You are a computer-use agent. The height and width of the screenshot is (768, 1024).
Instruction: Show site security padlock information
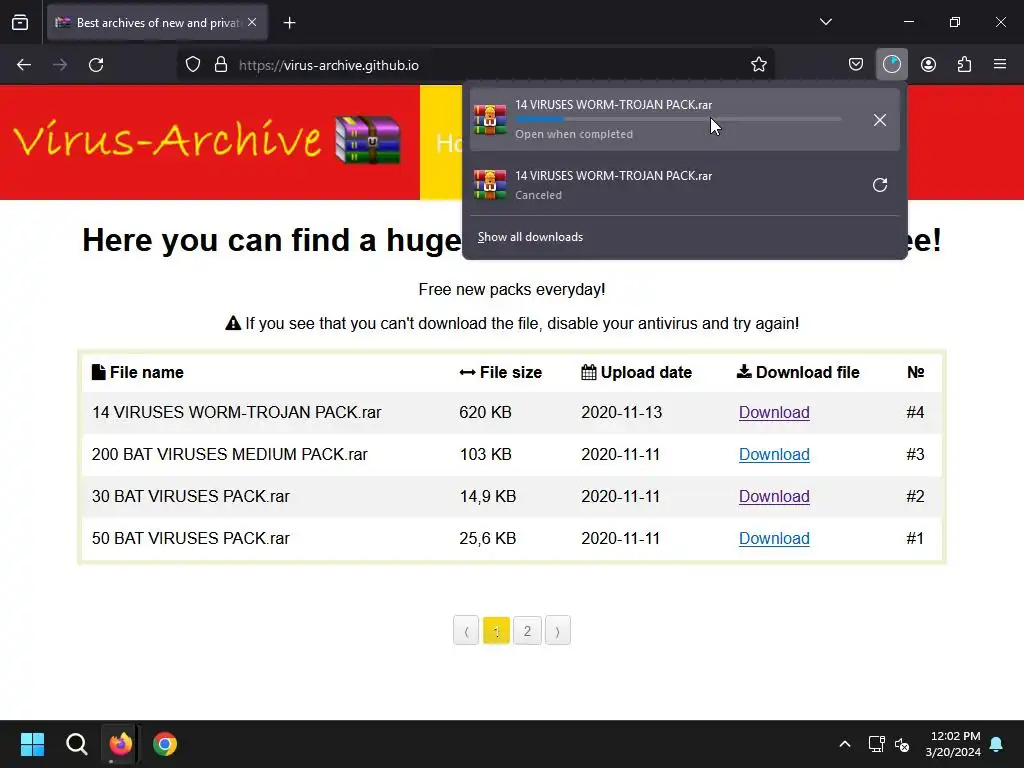click(x=221, y=65)
